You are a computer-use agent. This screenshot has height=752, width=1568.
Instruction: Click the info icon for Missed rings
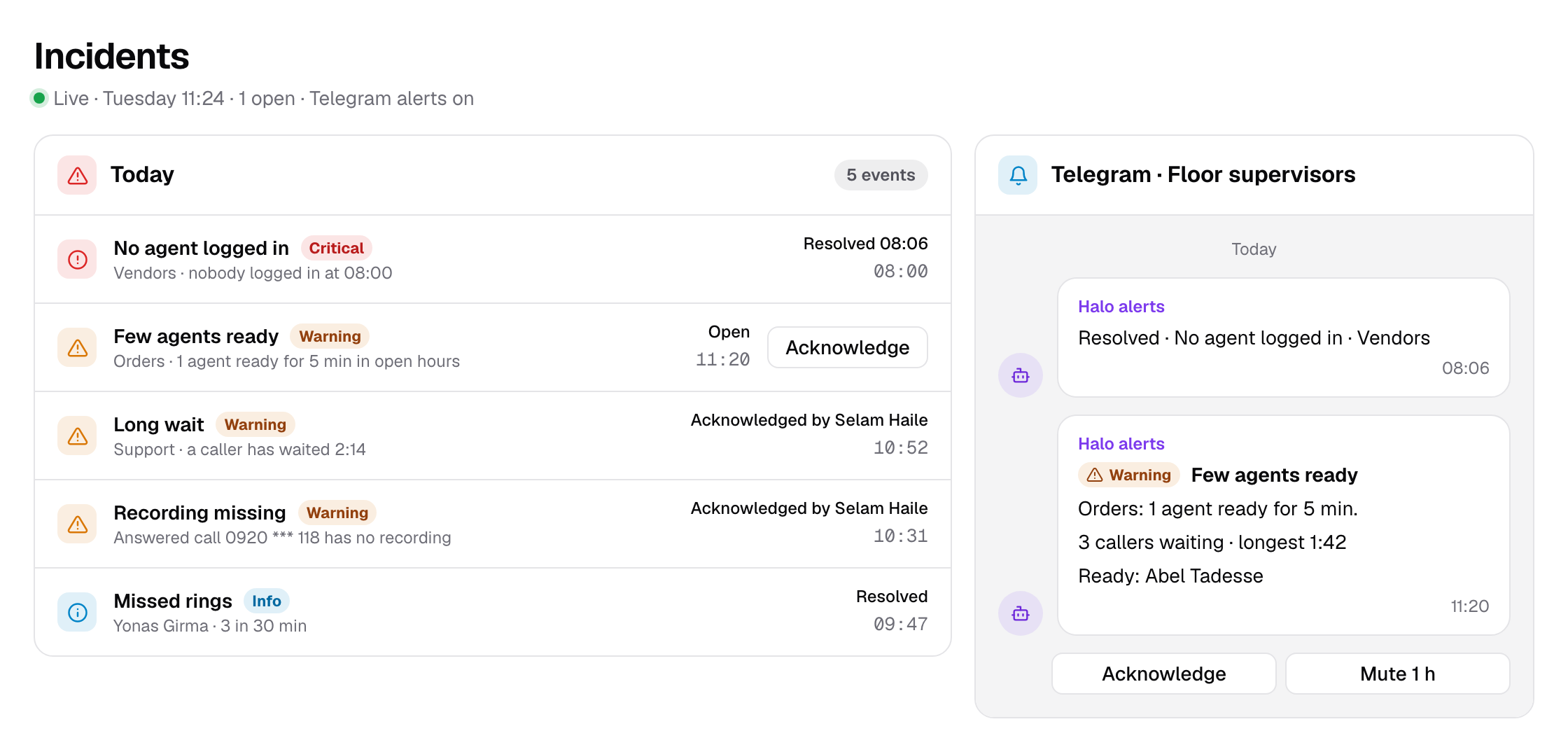click(x=77, y=613)
